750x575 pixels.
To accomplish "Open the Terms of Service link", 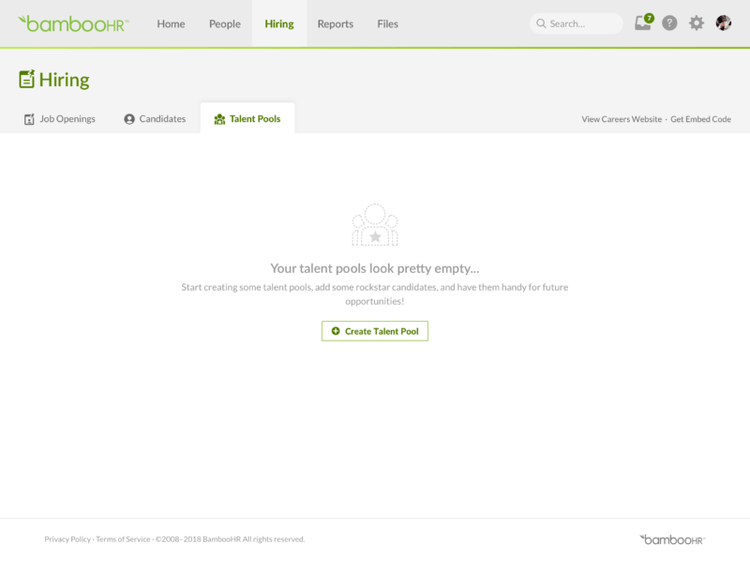I will click(123, 539).
